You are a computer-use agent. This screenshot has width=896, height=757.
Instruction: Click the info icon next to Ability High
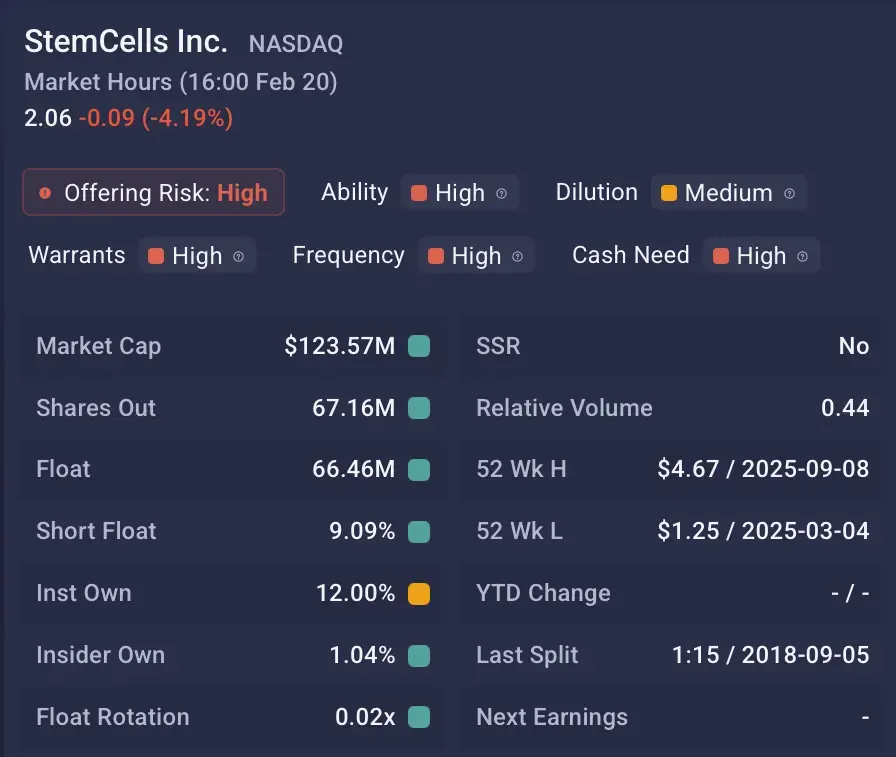click(x=502, y=193)
